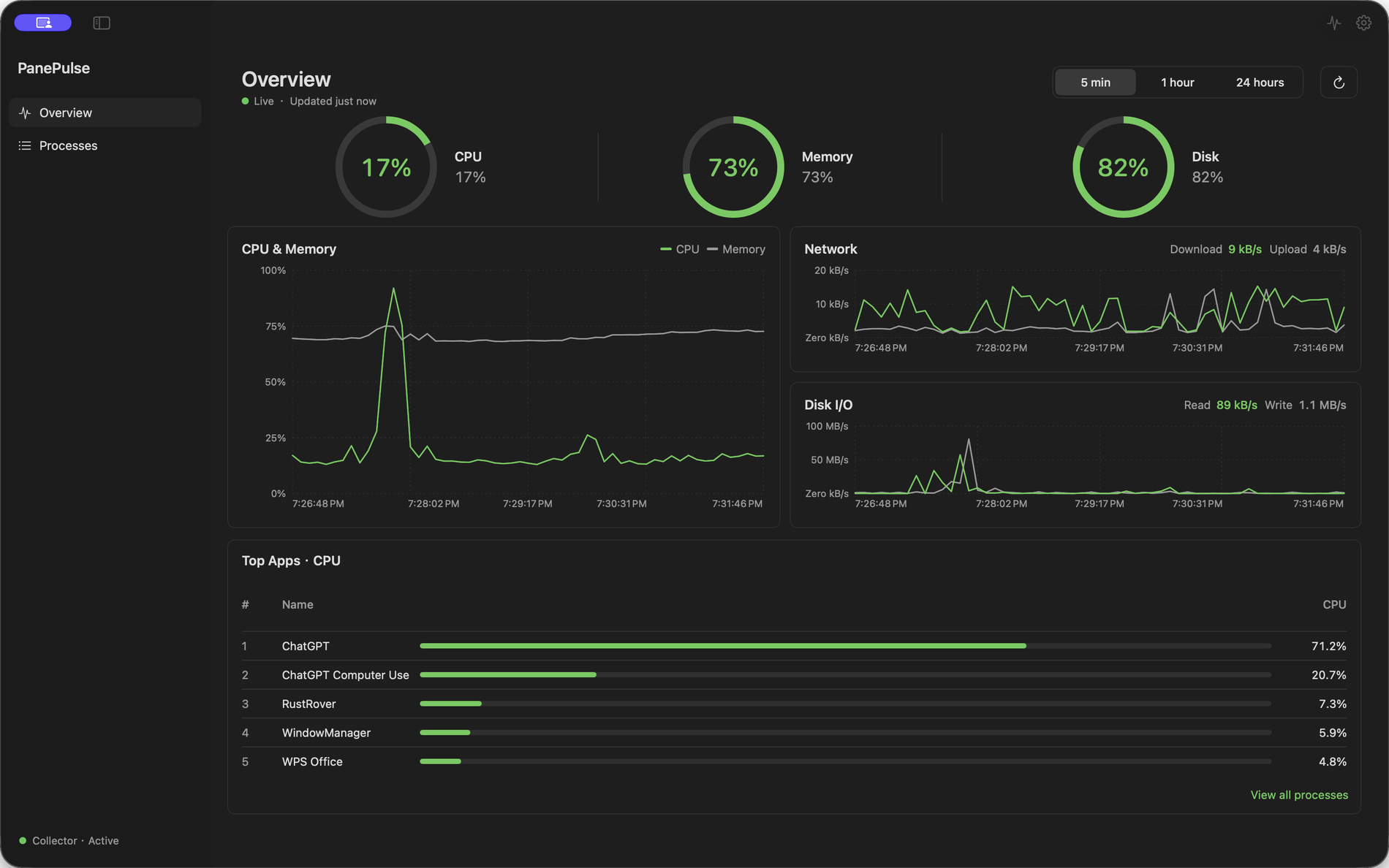Select the RustRover row name

pyautogui.click(x=309, y=704)
